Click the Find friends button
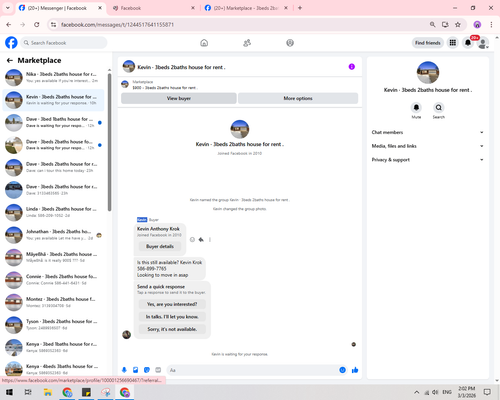The width and height of the screenshot is (500, 400). click(428, 43)
